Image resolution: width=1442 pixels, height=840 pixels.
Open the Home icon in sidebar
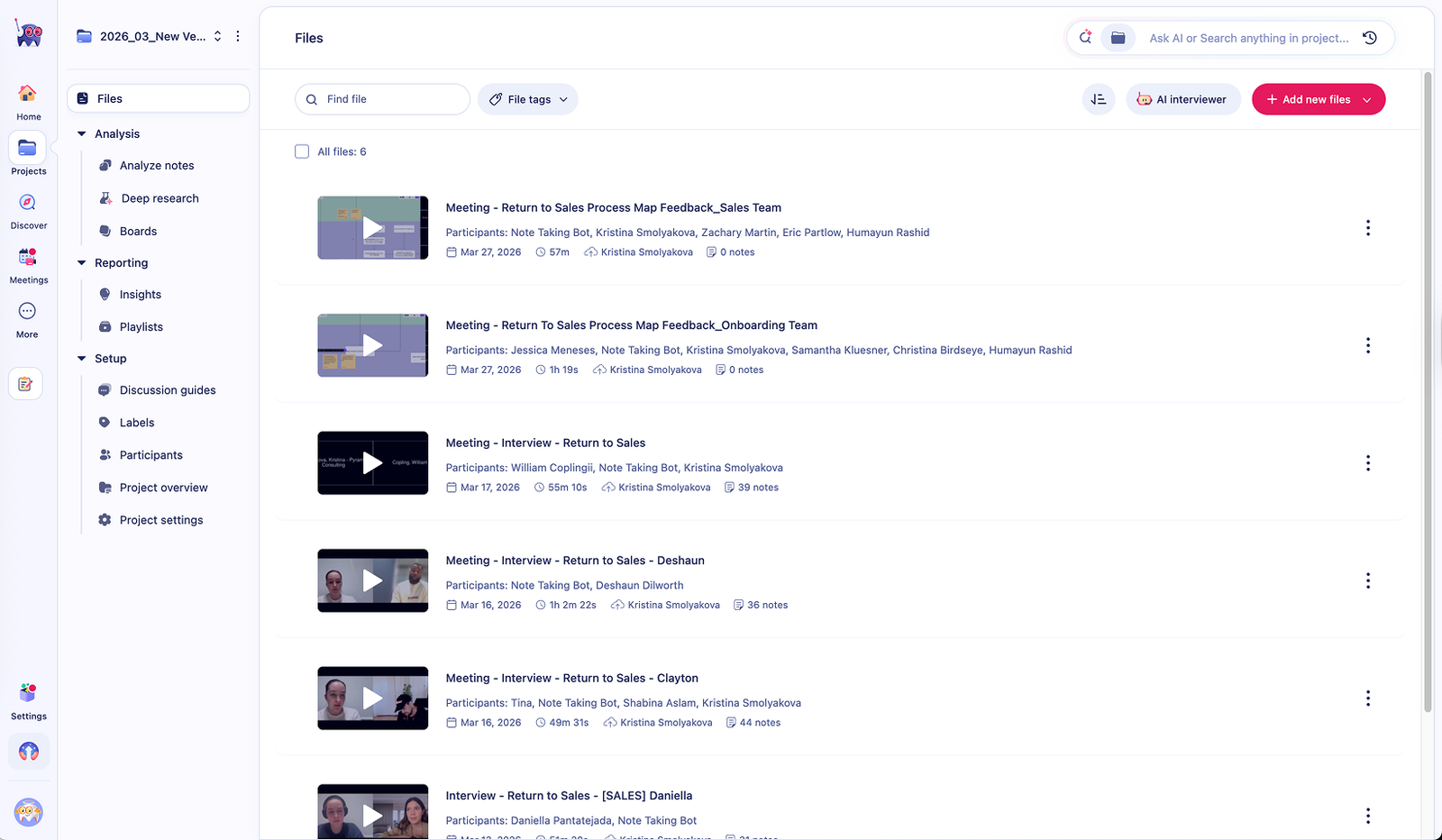[28, 93]
